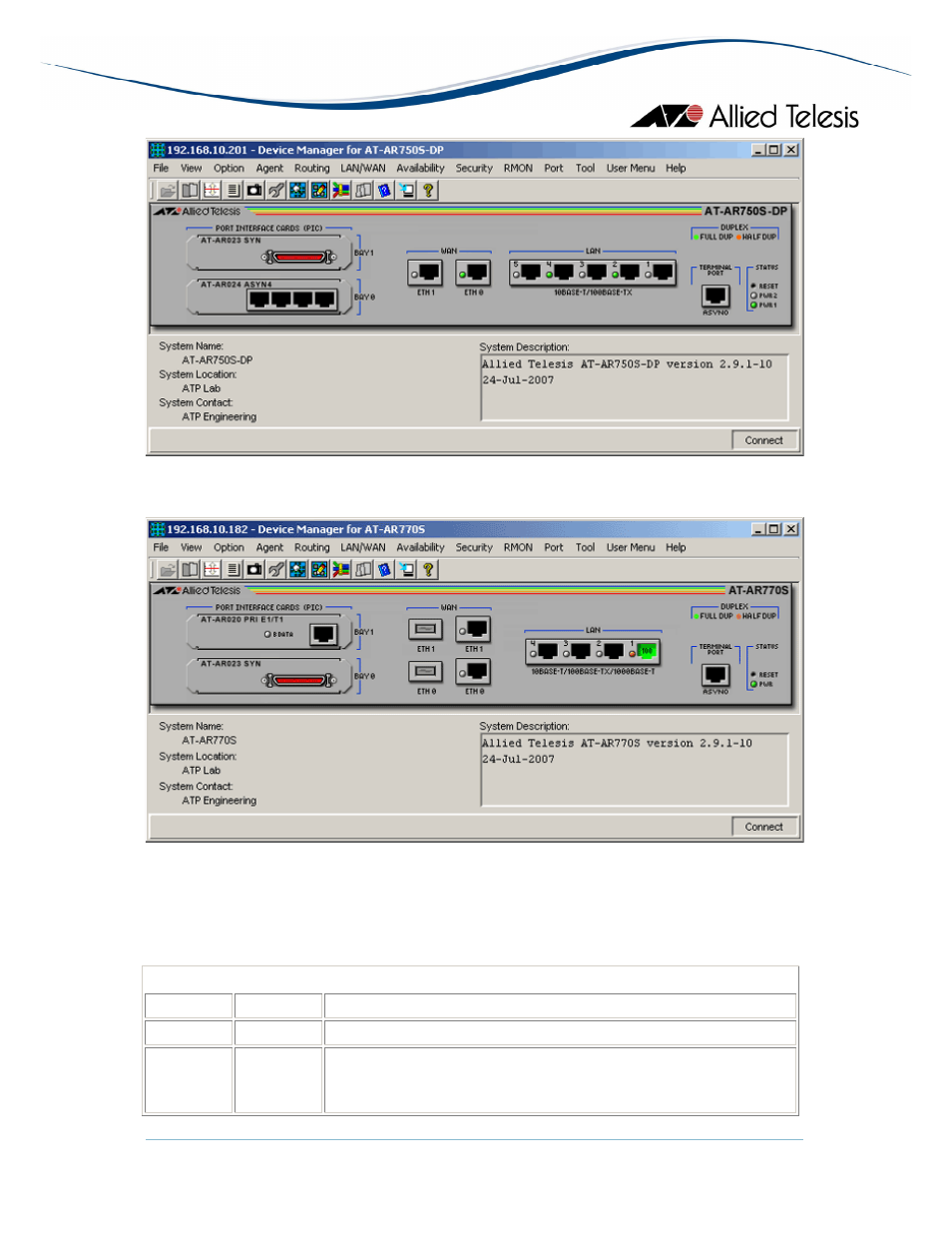Click the lower ETH 0 SFP slot on AT-AR770S

click(x=426, y=672)
